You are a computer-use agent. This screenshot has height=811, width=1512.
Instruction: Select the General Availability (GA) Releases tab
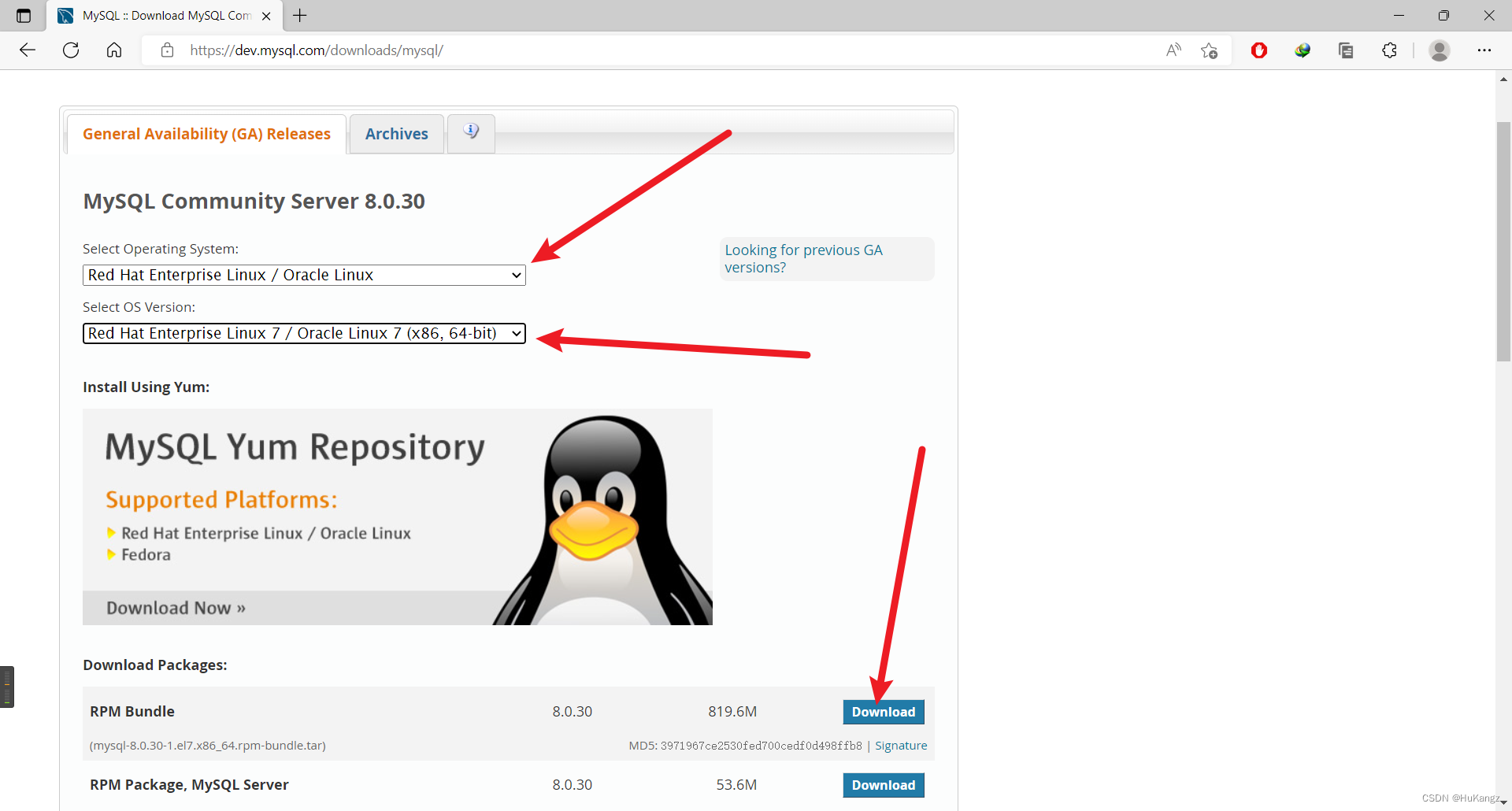206,134
